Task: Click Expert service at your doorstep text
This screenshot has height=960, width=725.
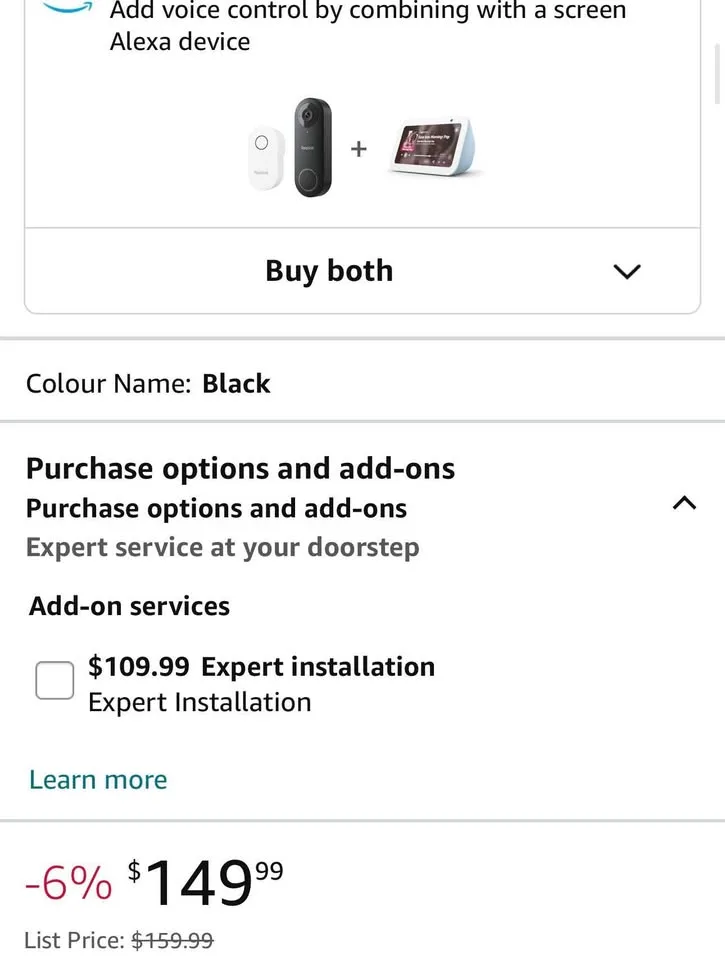Action: 224,547
